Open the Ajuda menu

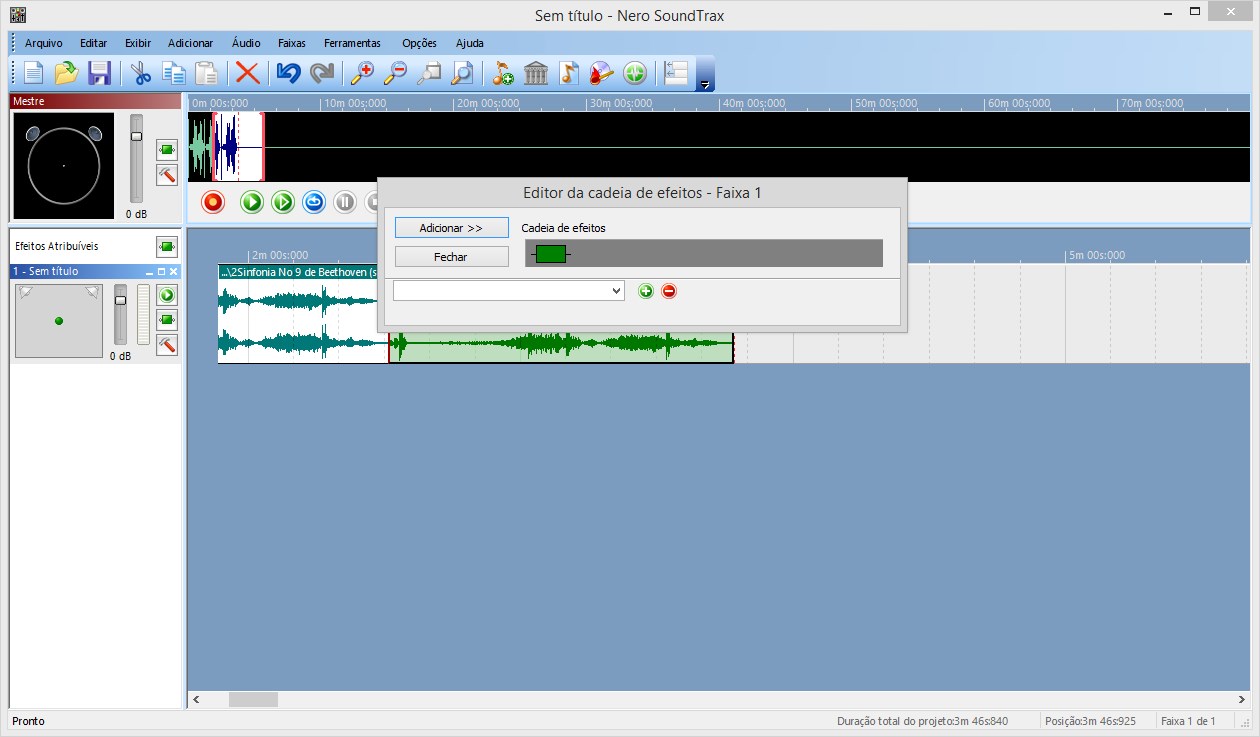(x=470, y=43)
